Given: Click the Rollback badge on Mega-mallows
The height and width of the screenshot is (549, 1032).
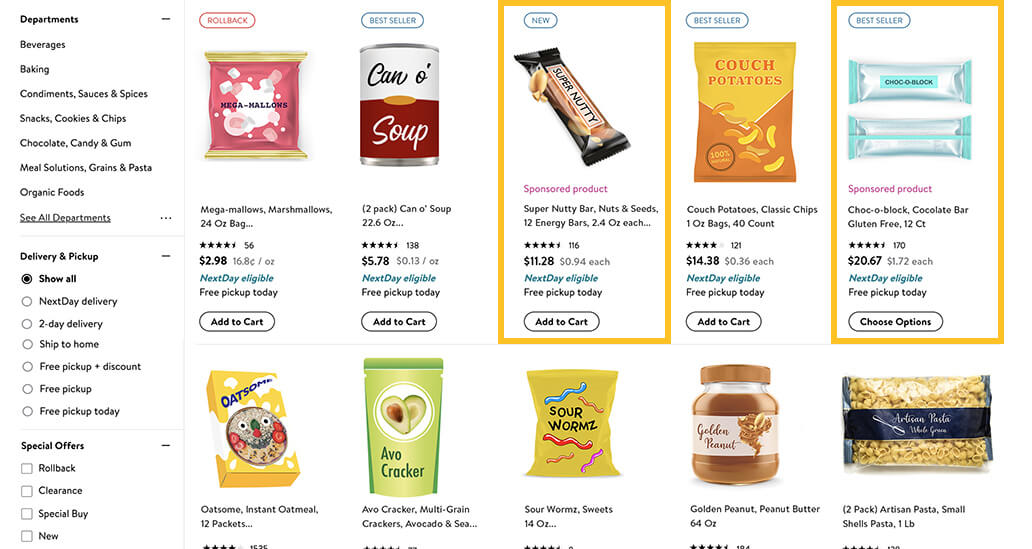Looking at the screenshot, I should coord(228,20).
